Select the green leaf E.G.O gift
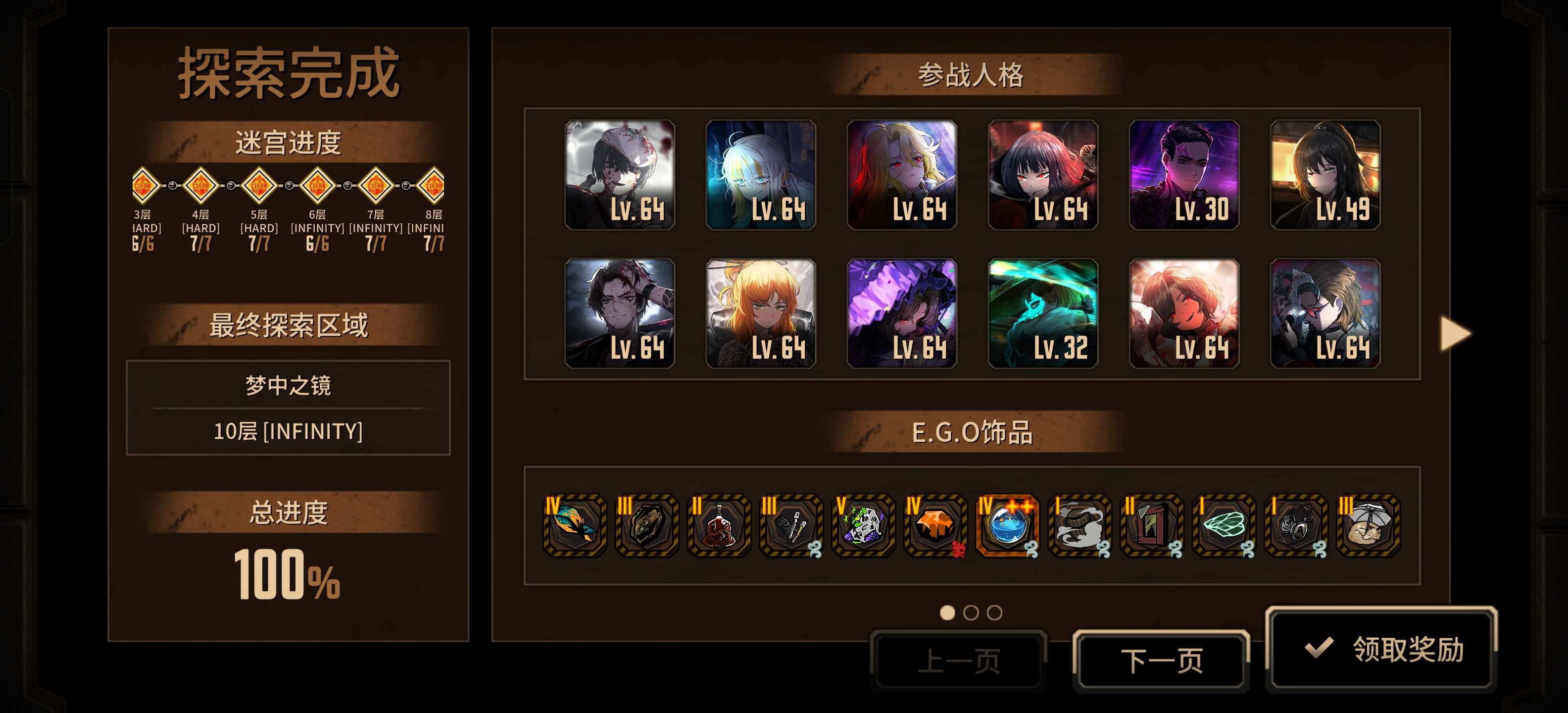 tap(1224, 525)
